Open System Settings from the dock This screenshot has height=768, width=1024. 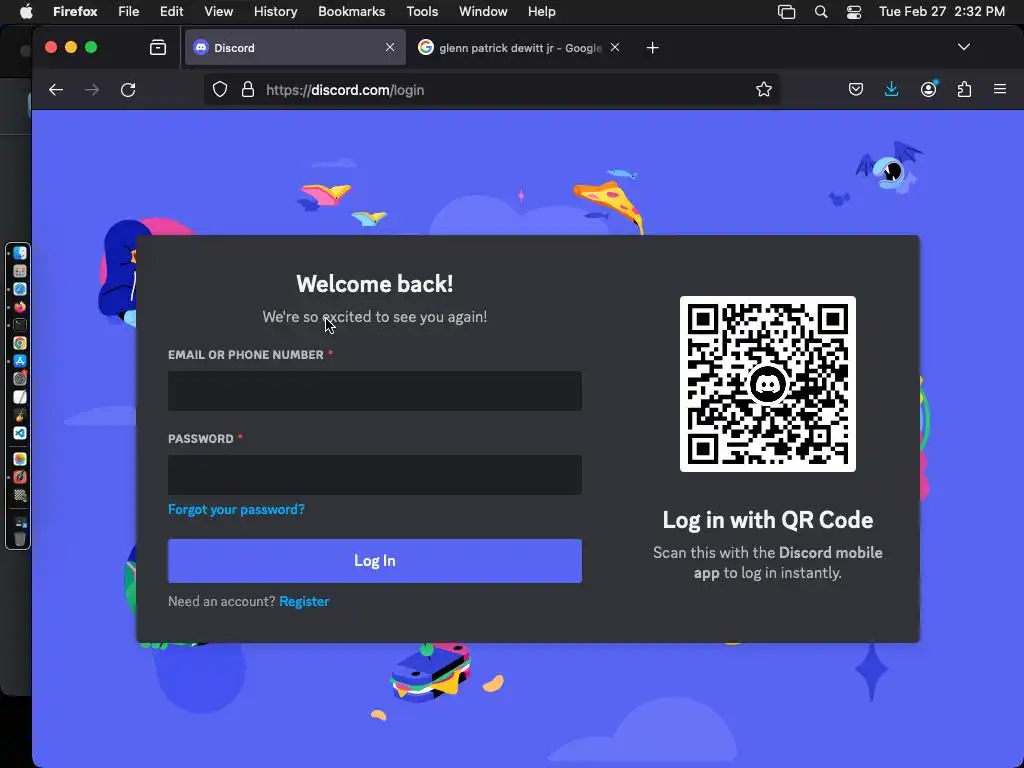click(x=20, y=379)
